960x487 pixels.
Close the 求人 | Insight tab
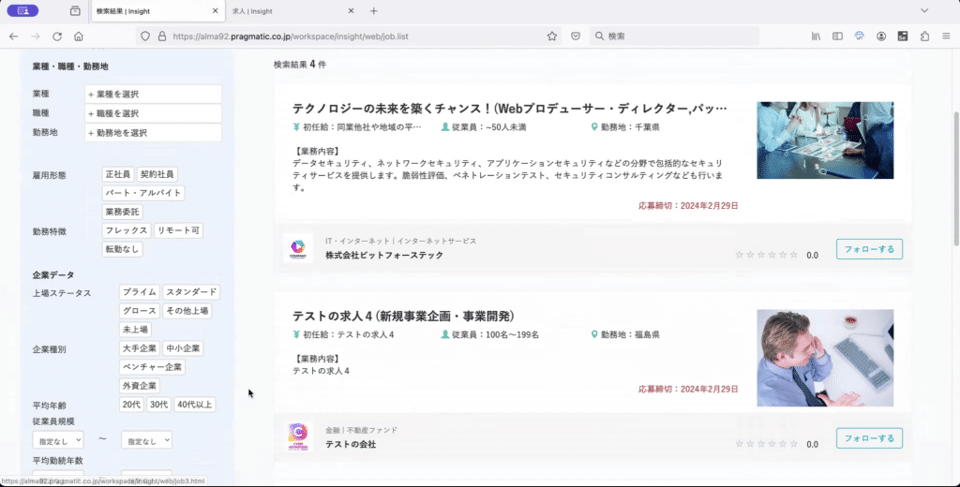click(351, 11)
